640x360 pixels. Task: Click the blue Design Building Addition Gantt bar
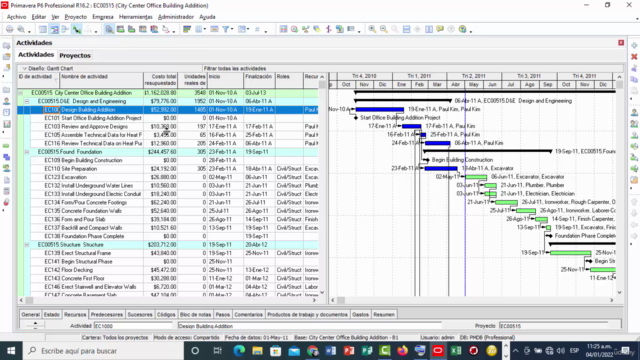(380, 109)
